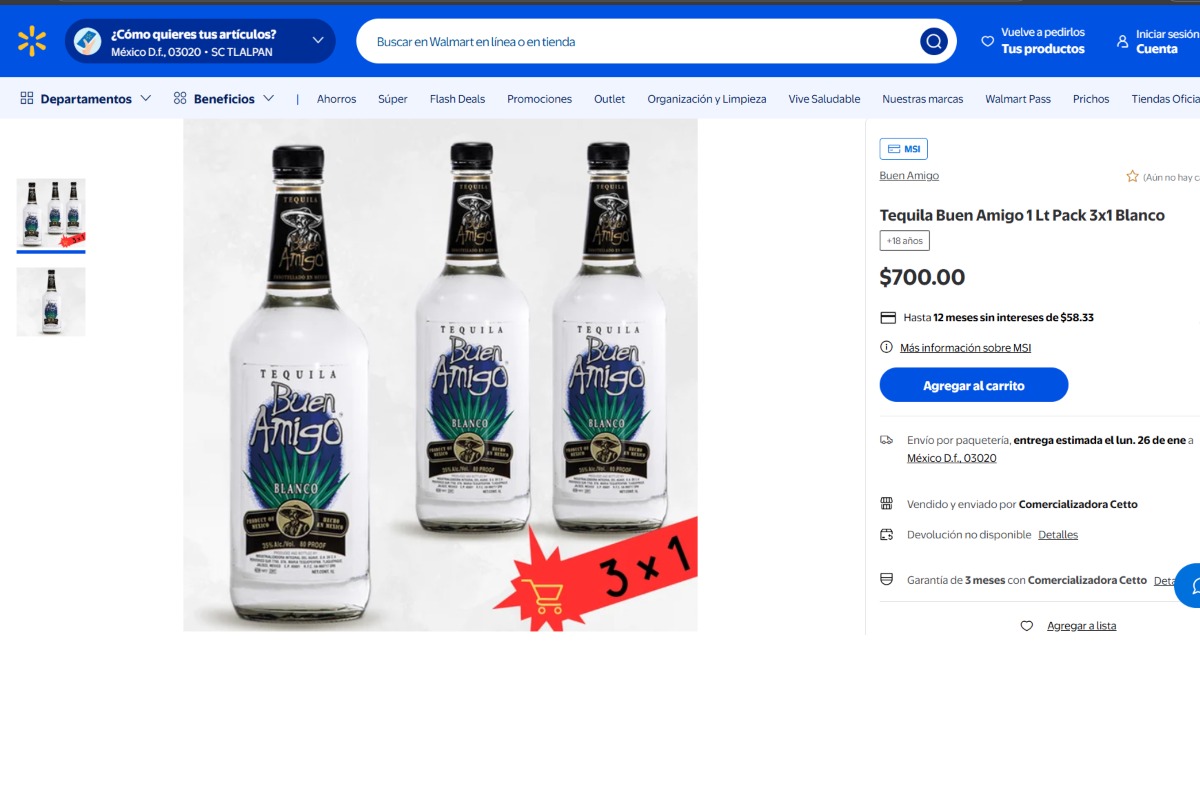Open the Flash Deals menu item
This screenshot has width=1200, height=795.
(x=457, y=99)
